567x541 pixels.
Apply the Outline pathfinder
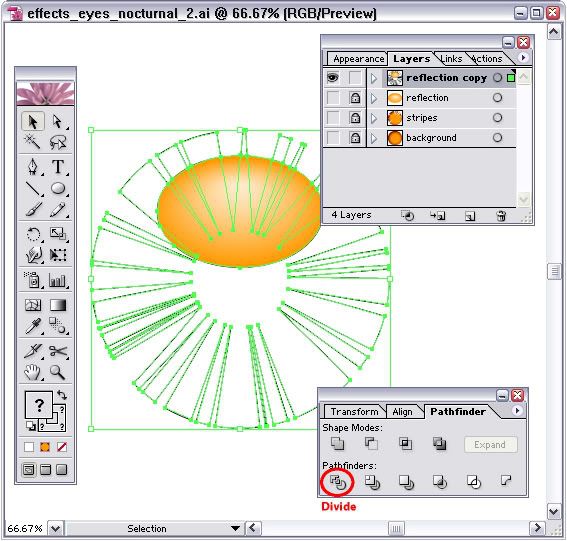point(473,482)
